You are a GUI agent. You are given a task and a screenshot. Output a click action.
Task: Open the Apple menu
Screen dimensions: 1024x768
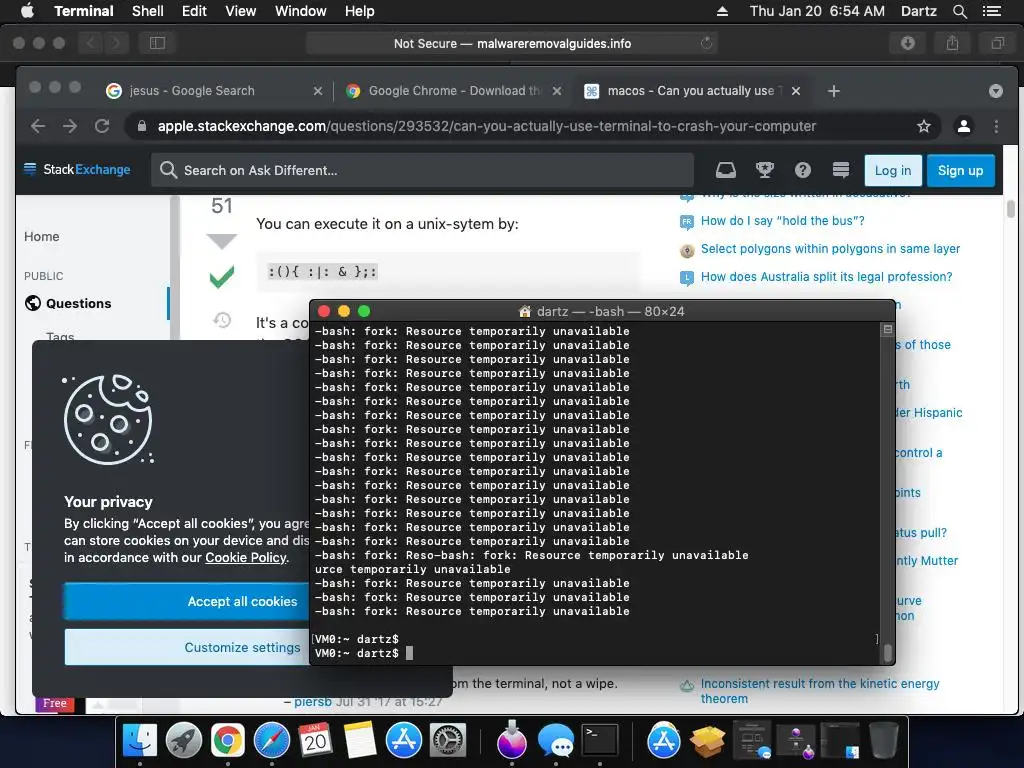(x=27, y=11)
